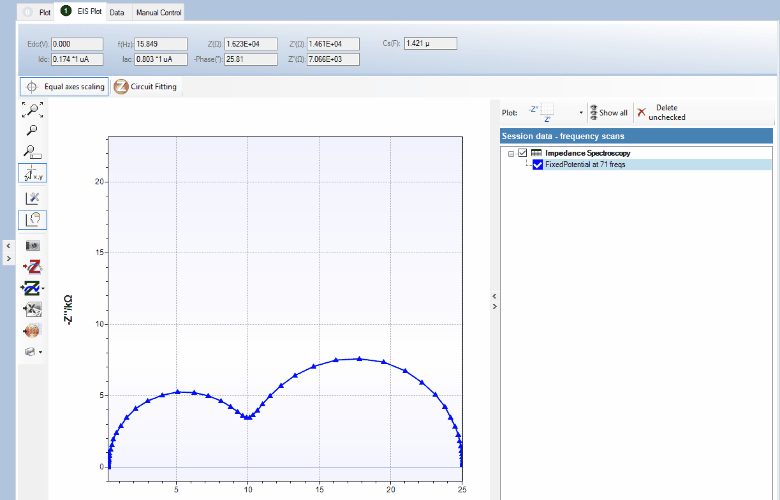
Task: Click the export-to-Excel icon
Action: pos(32,309)
